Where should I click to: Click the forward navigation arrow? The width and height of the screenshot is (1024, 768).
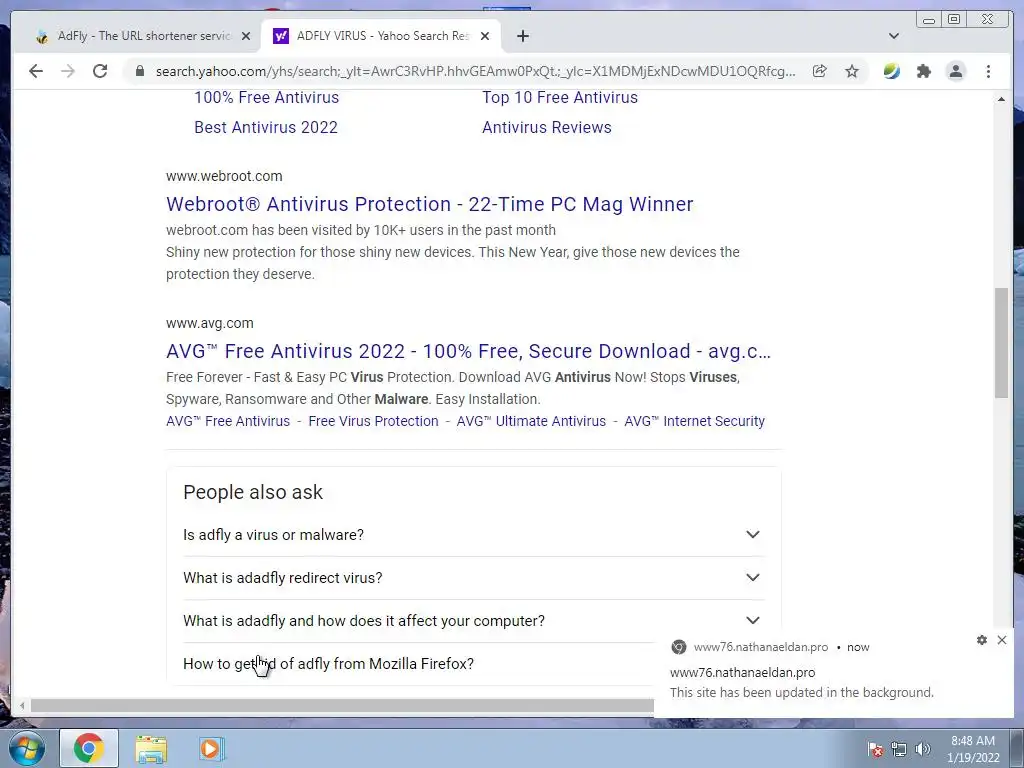[68, 71]
